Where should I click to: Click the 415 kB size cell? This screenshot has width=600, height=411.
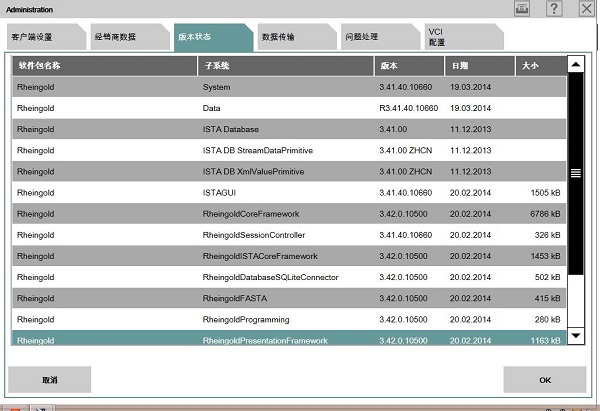tap(547, 298)
